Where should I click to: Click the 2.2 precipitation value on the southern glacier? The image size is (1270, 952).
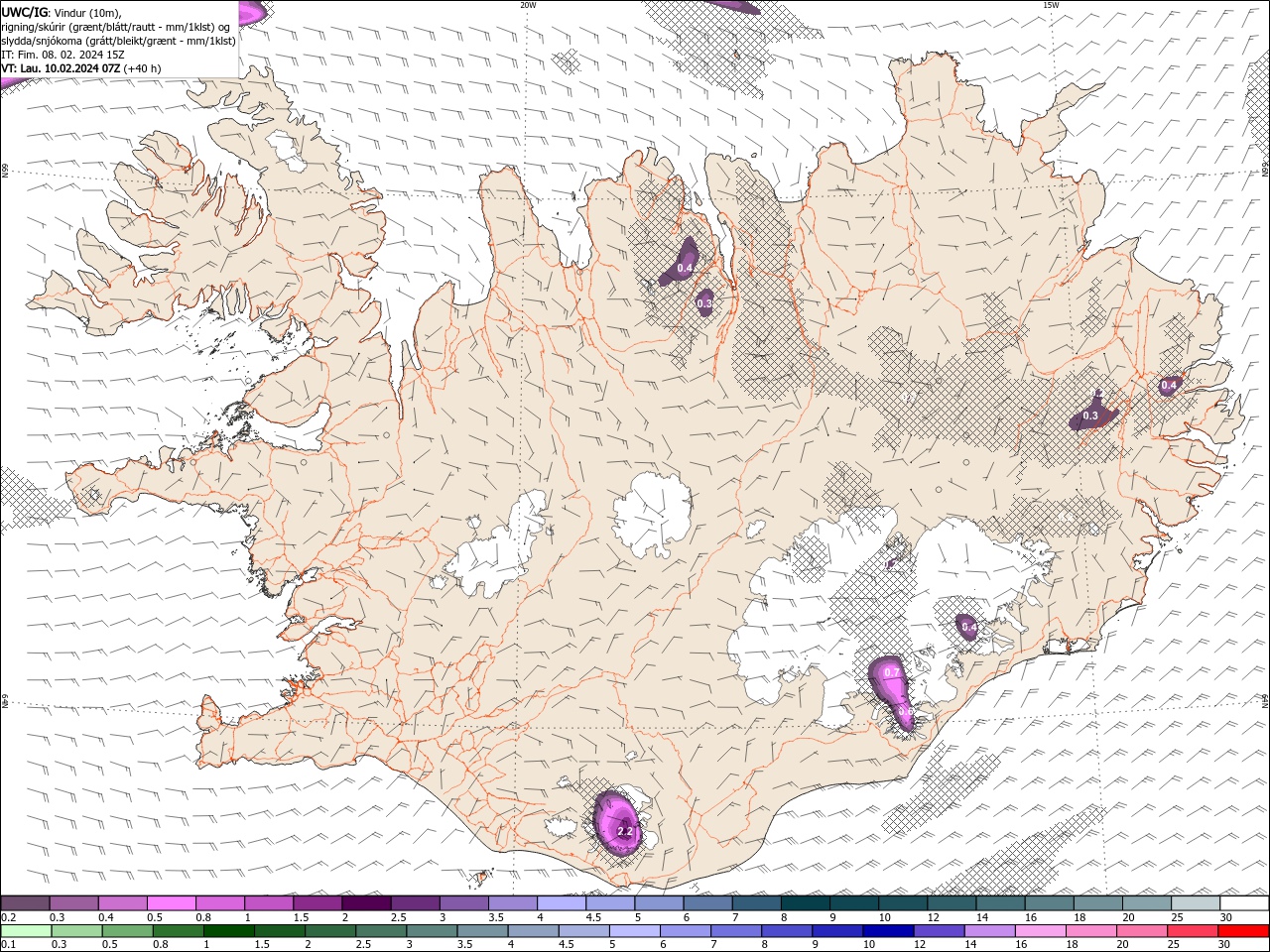tap(625, 831)
